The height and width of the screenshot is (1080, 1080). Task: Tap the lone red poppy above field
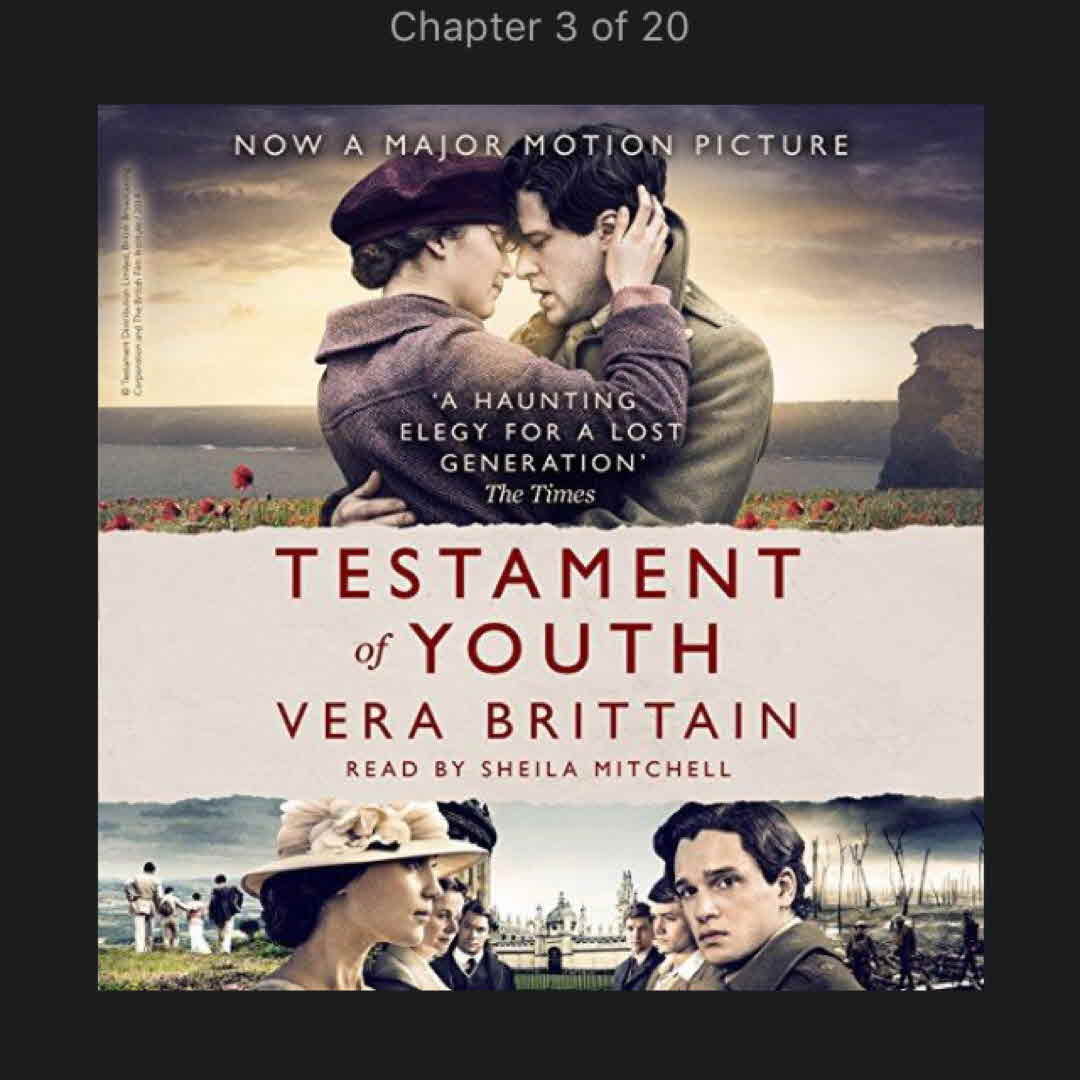pos(242,477)
